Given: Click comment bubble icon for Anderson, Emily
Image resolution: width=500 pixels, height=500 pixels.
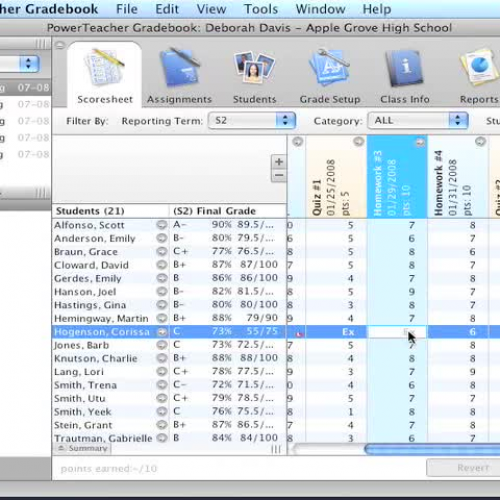Looking at the screenshot, I should [162, 238].
